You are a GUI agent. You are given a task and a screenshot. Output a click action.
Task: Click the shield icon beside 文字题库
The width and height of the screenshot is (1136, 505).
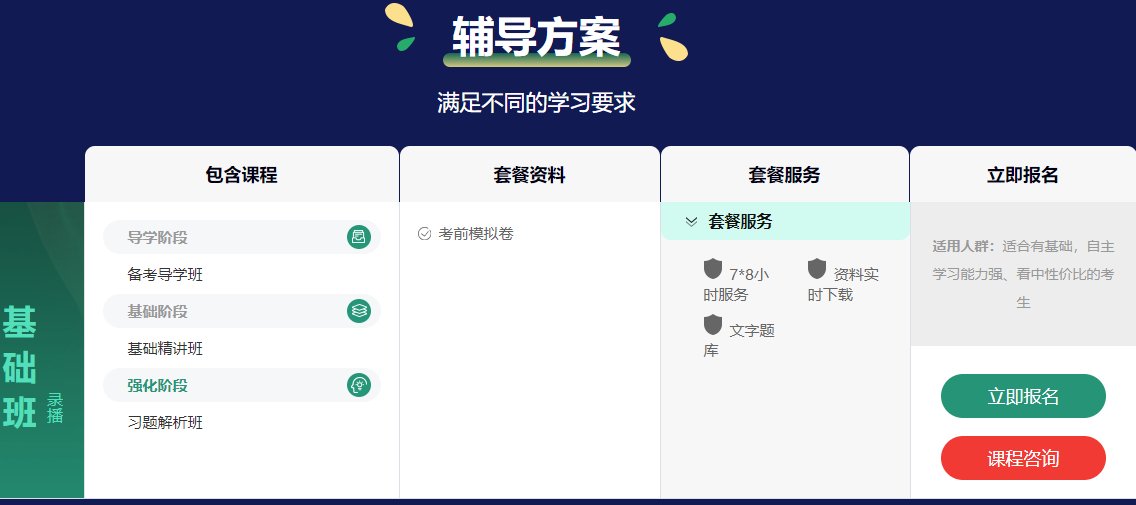713,325
